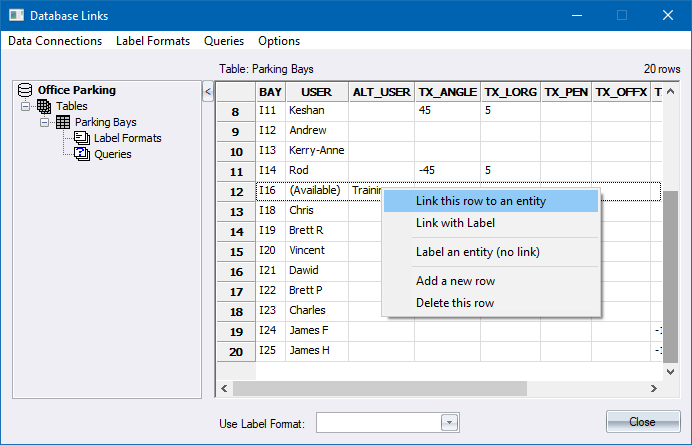Choose Link this row to an entity
The image size is (692, 445).
481,201
